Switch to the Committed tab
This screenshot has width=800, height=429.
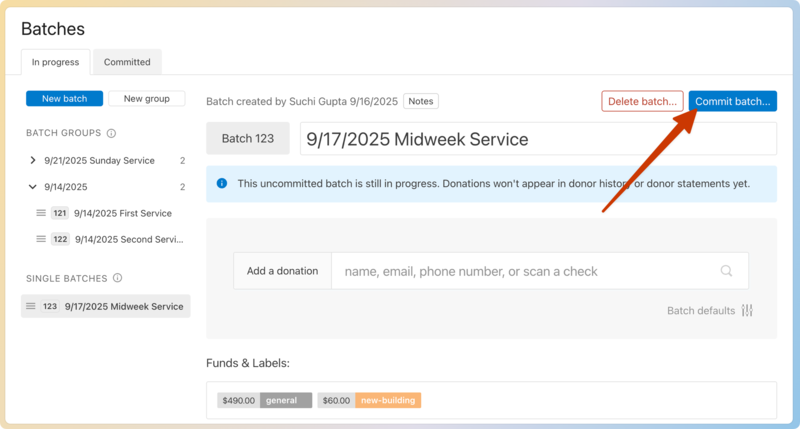pyautogui.click(x=127, y=62)
